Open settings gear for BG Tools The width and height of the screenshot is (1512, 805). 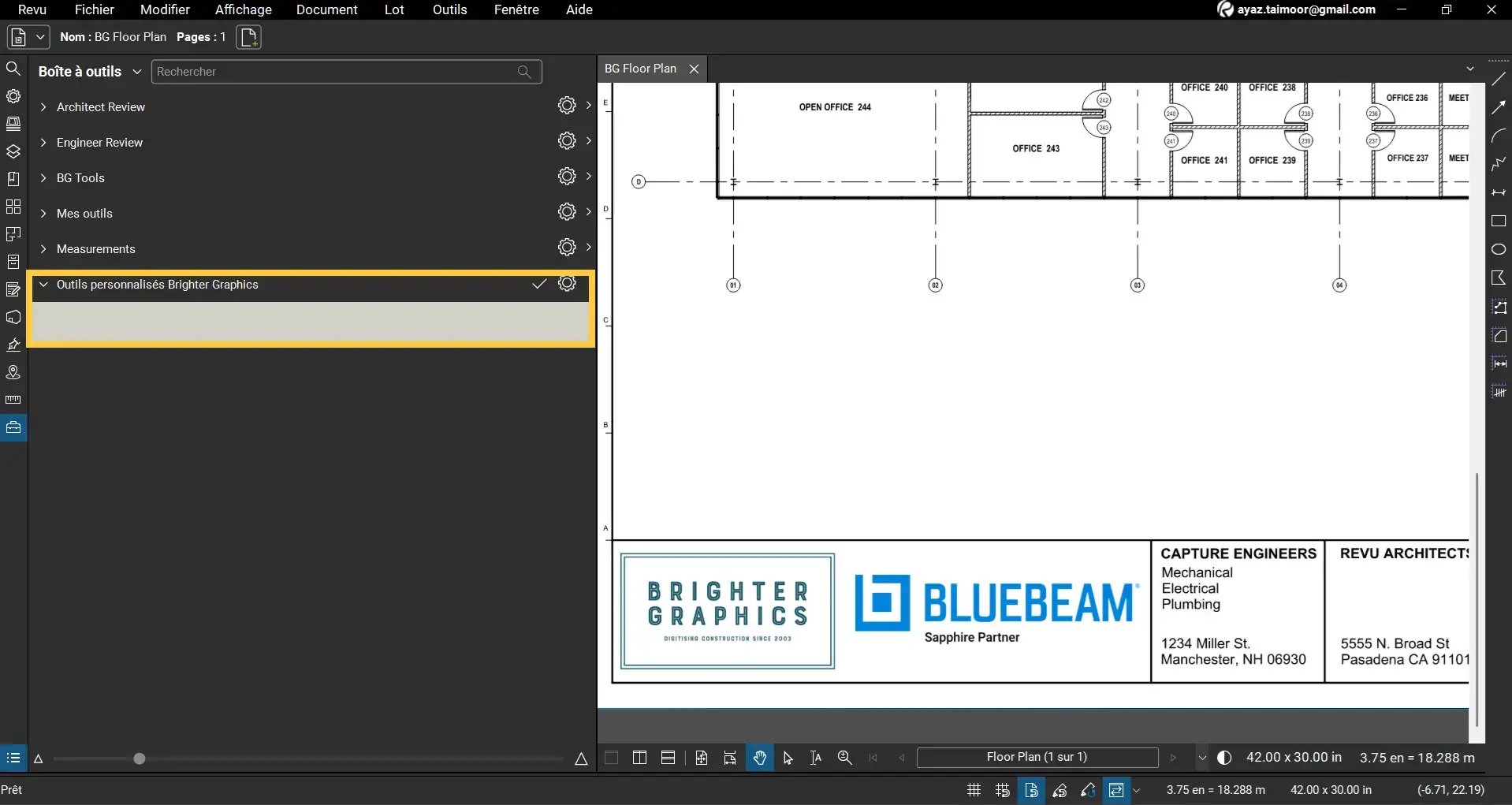pyautogui.click(x=567, y=177)
